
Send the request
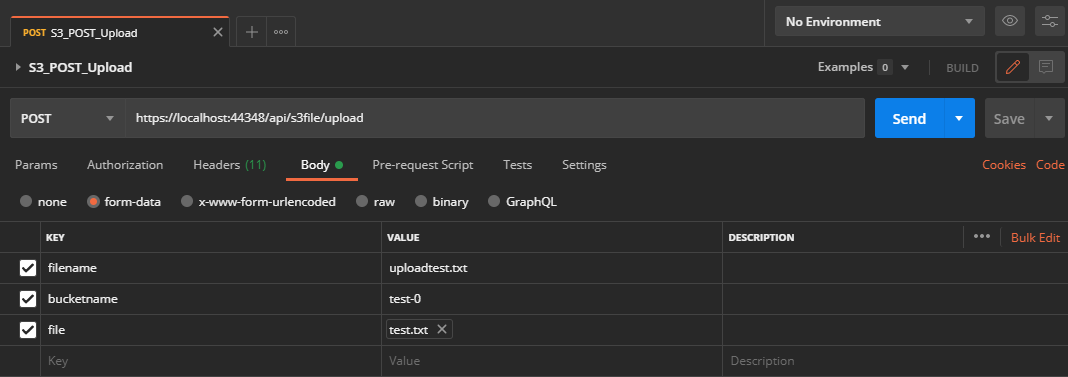tap(909, 118)
